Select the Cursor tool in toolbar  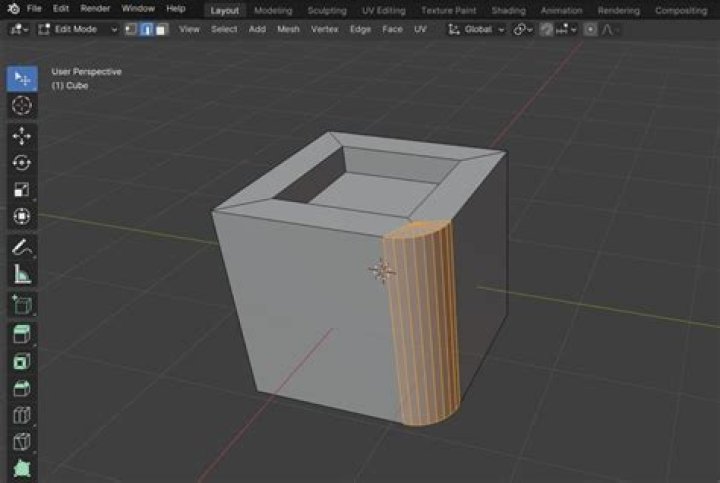pos(22,105)
